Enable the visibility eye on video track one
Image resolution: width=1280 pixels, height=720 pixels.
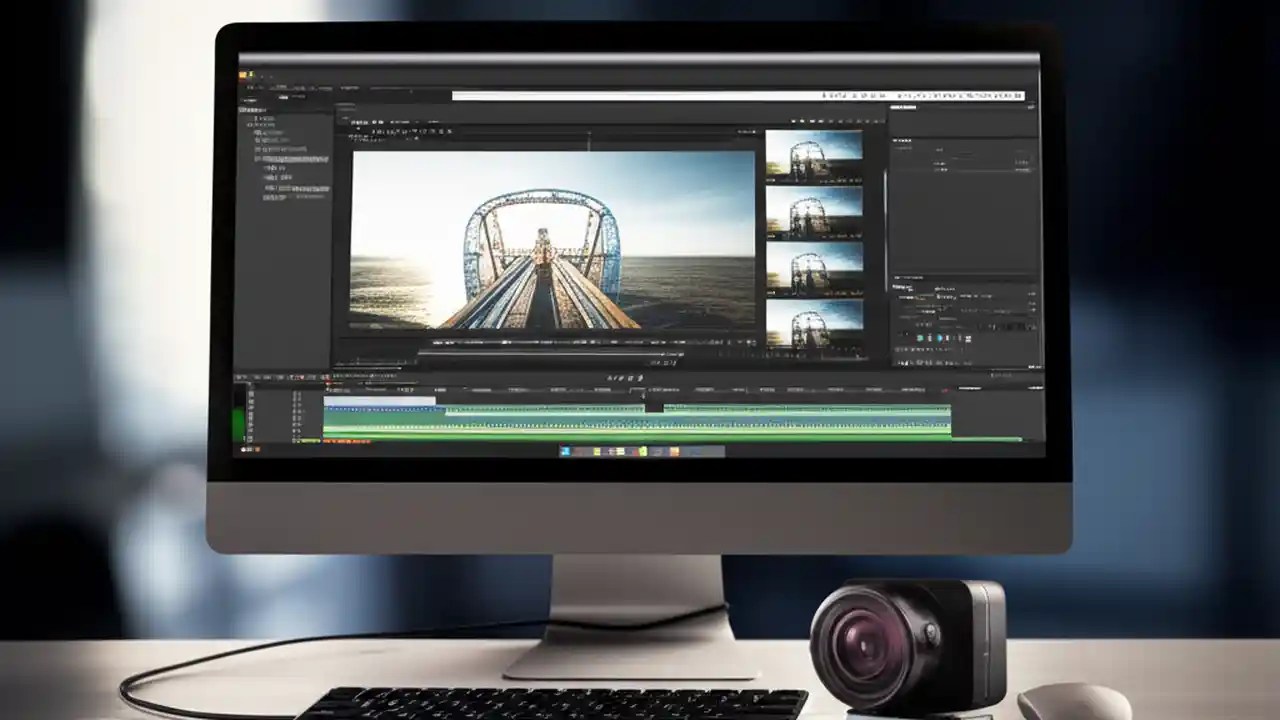click(296, 398)
